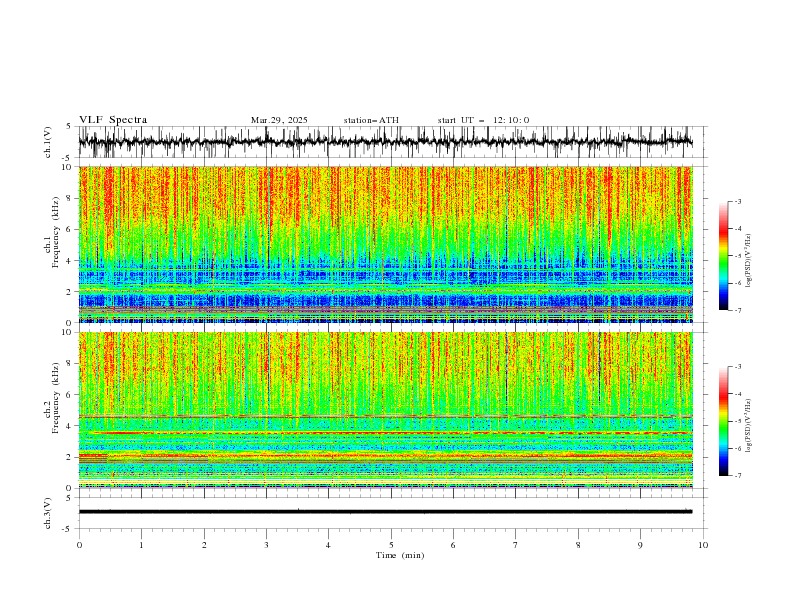Click the color scale bar beside ch.1 spectrogram

[723, 256]
